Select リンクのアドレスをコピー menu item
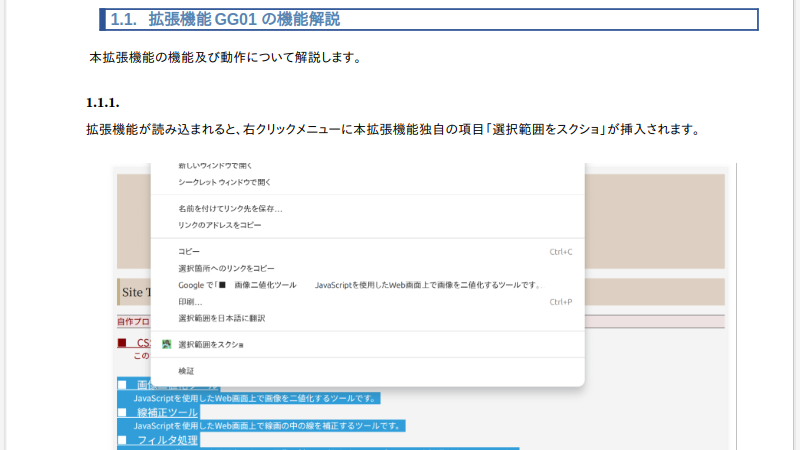 point(220,225)
